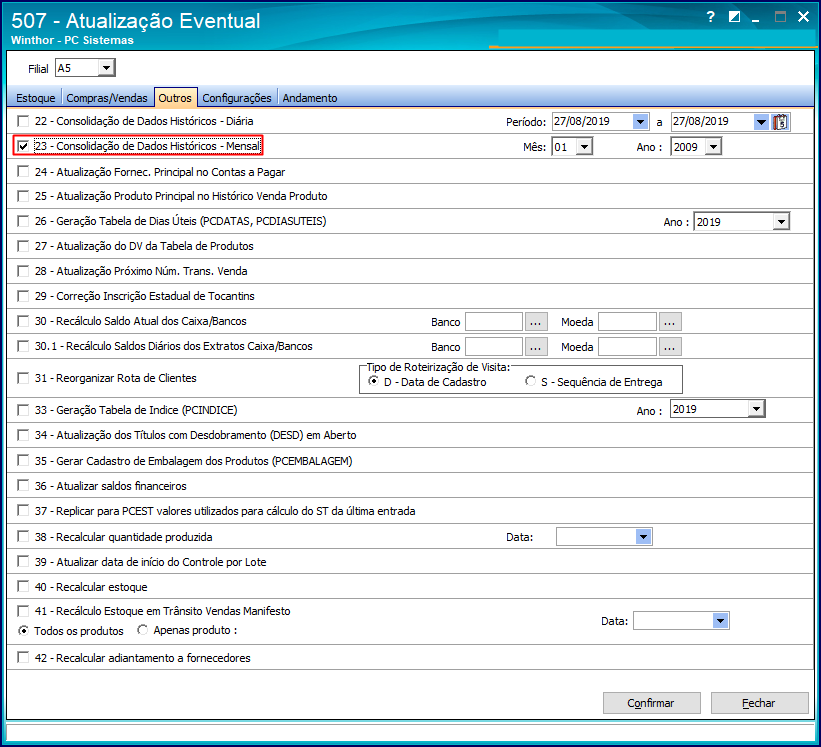Viewport: 821px width, 747px height.
Task: Open the Moeda lookup for row 30.1
Action: coord(670,347)
